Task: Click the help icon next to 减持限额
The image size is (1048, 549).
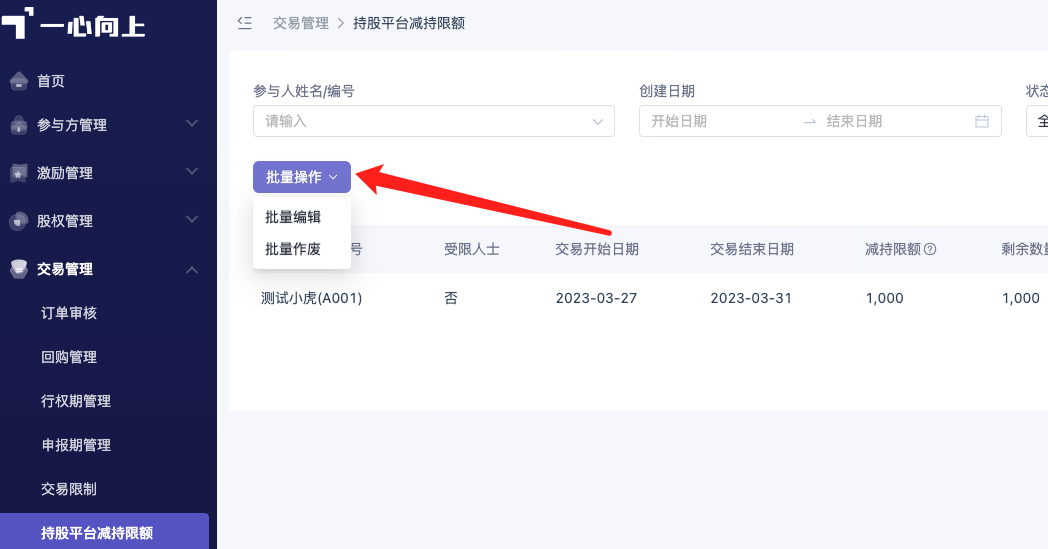Action: (x=930, y=249)
